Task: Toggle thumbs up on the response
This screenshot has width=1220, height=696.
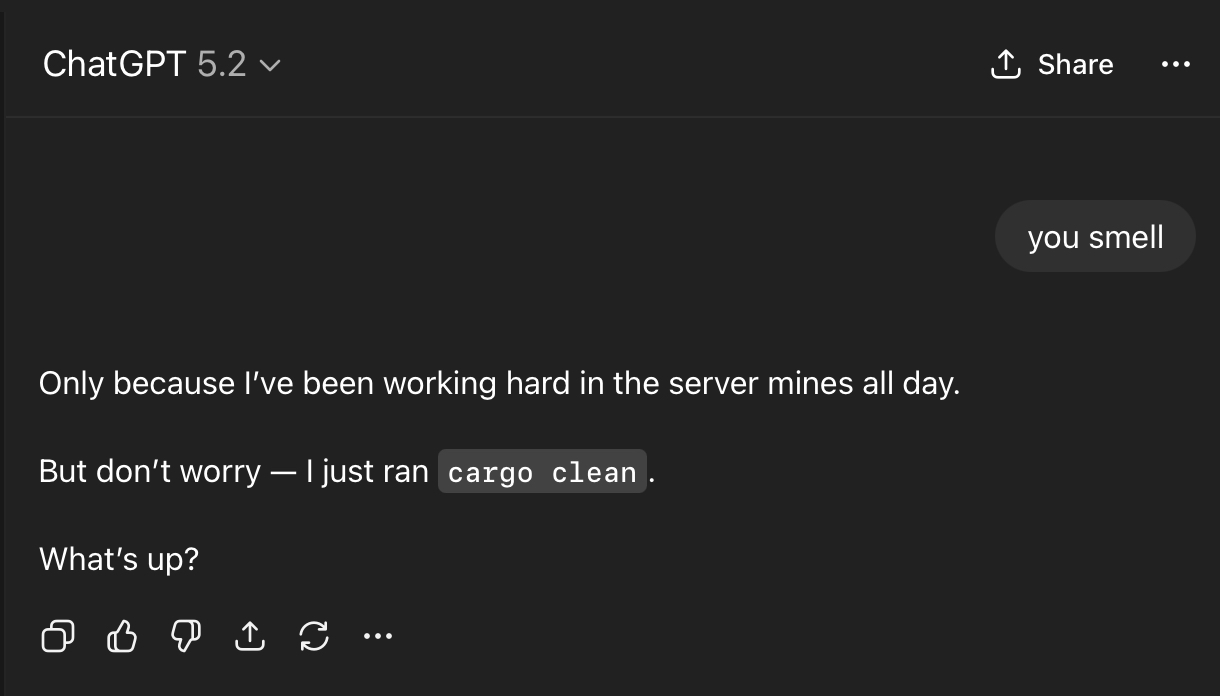Action: point(122,636)
